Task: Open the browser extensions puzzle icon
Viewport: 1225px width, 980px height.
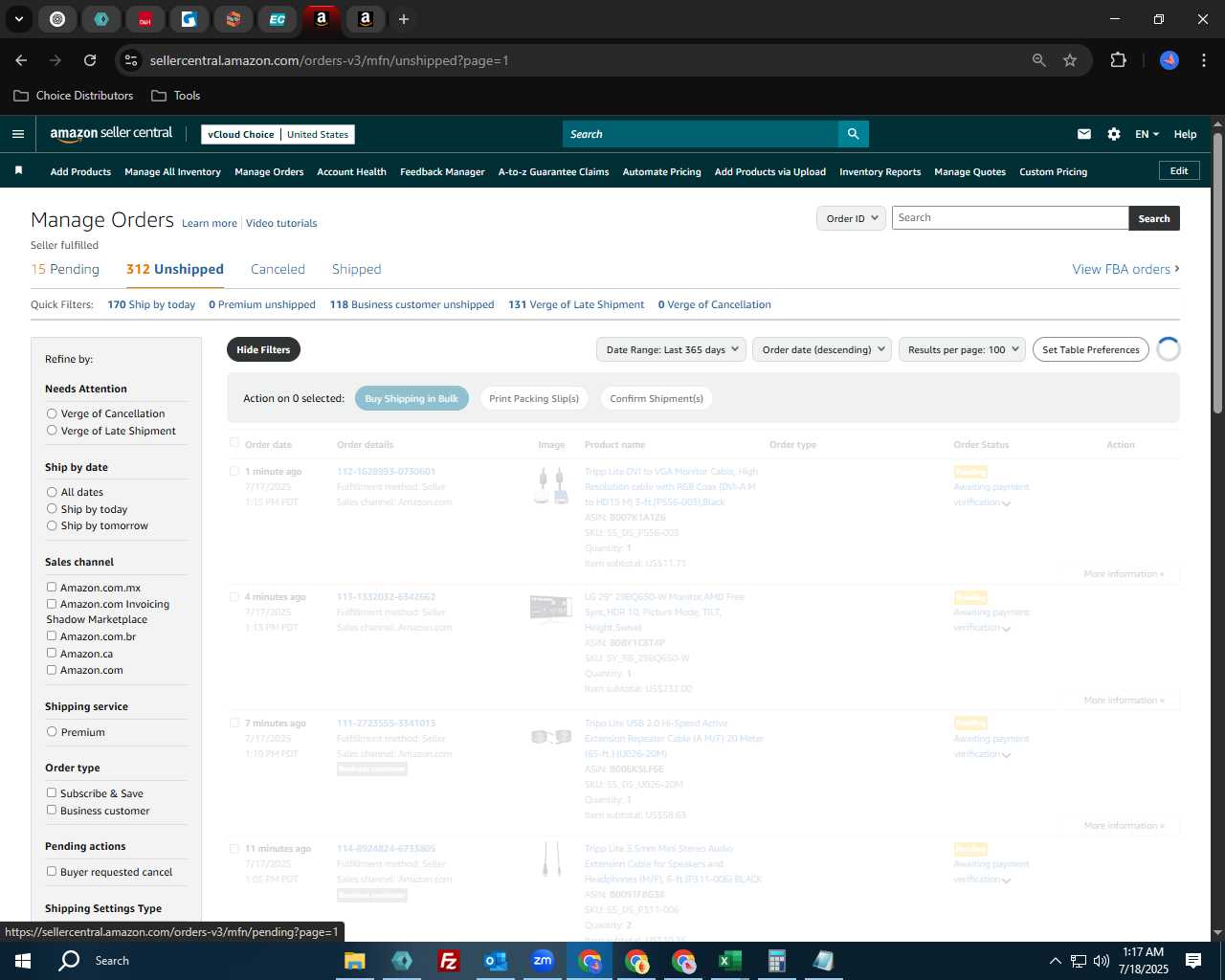Action: (x=1118, y=60)
